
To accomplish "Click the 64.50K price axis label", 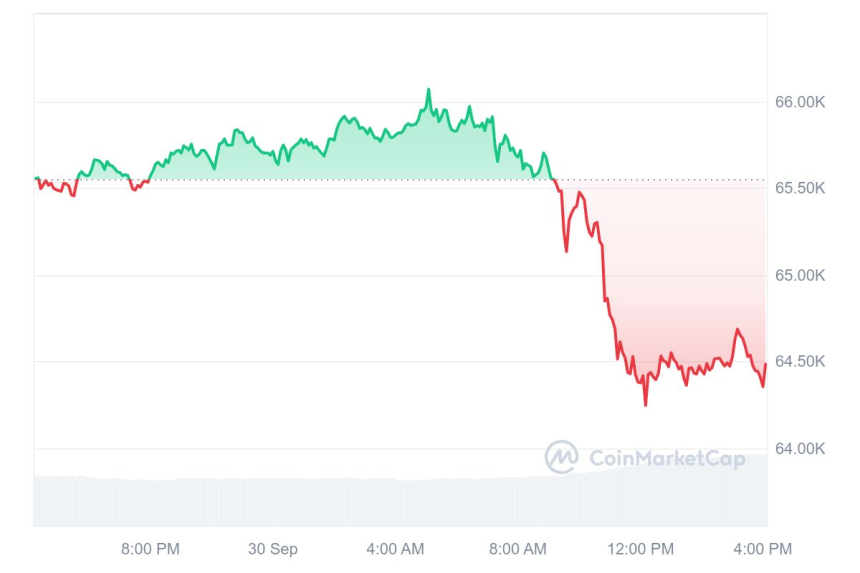I will 800,362.
